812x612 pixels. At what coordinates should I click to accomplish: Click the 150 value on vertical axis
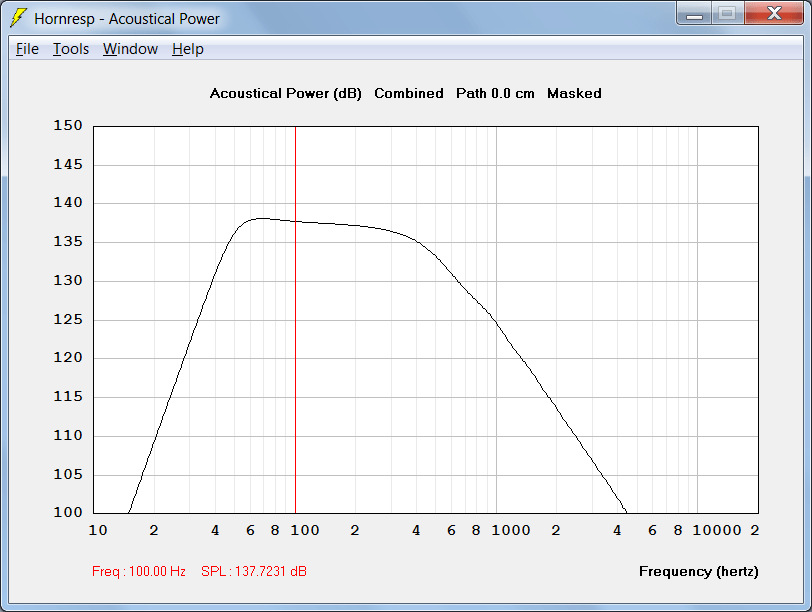click(x=68, y=126)
